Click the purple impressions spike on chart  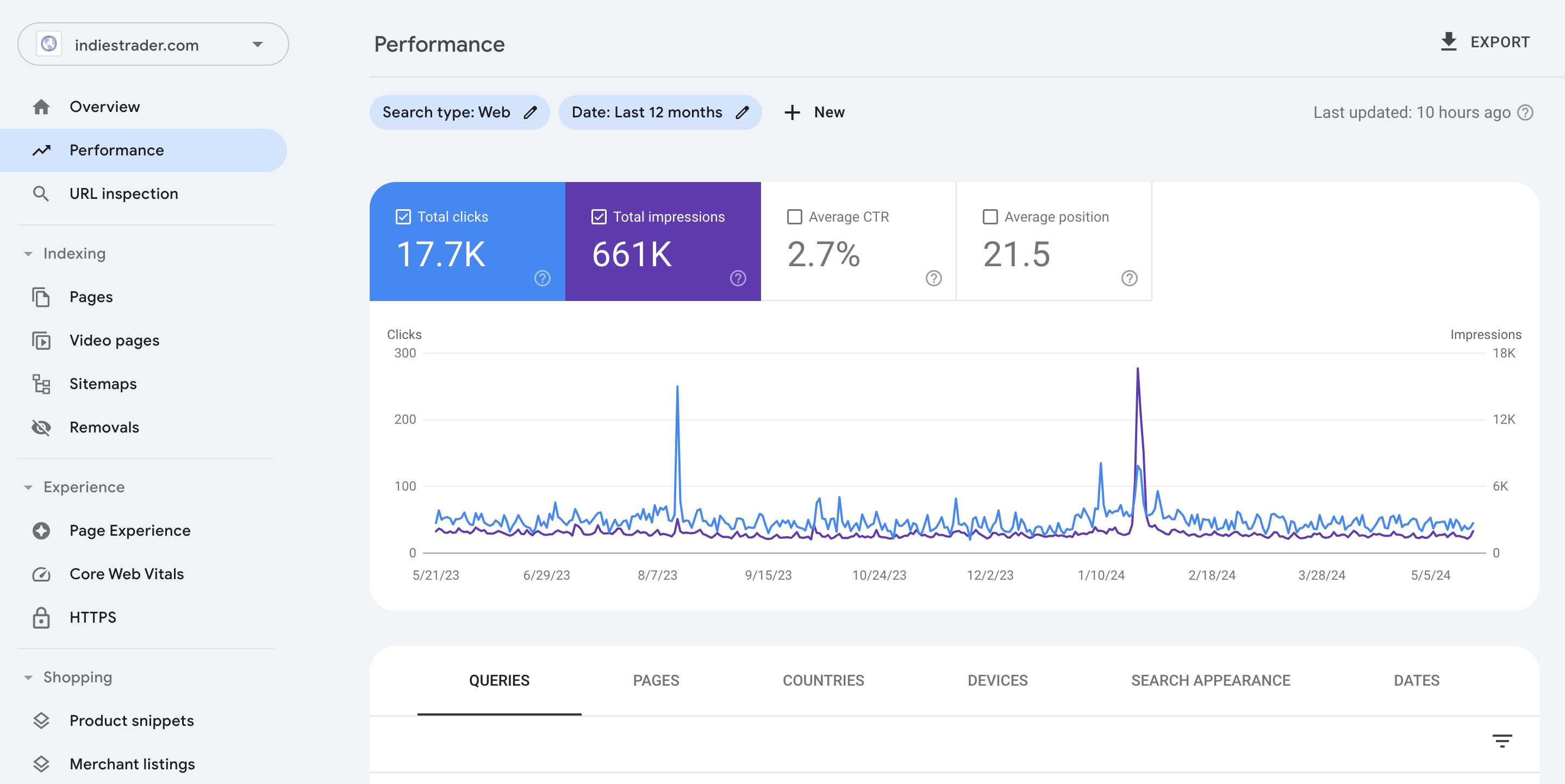[x=1137, y=372]
